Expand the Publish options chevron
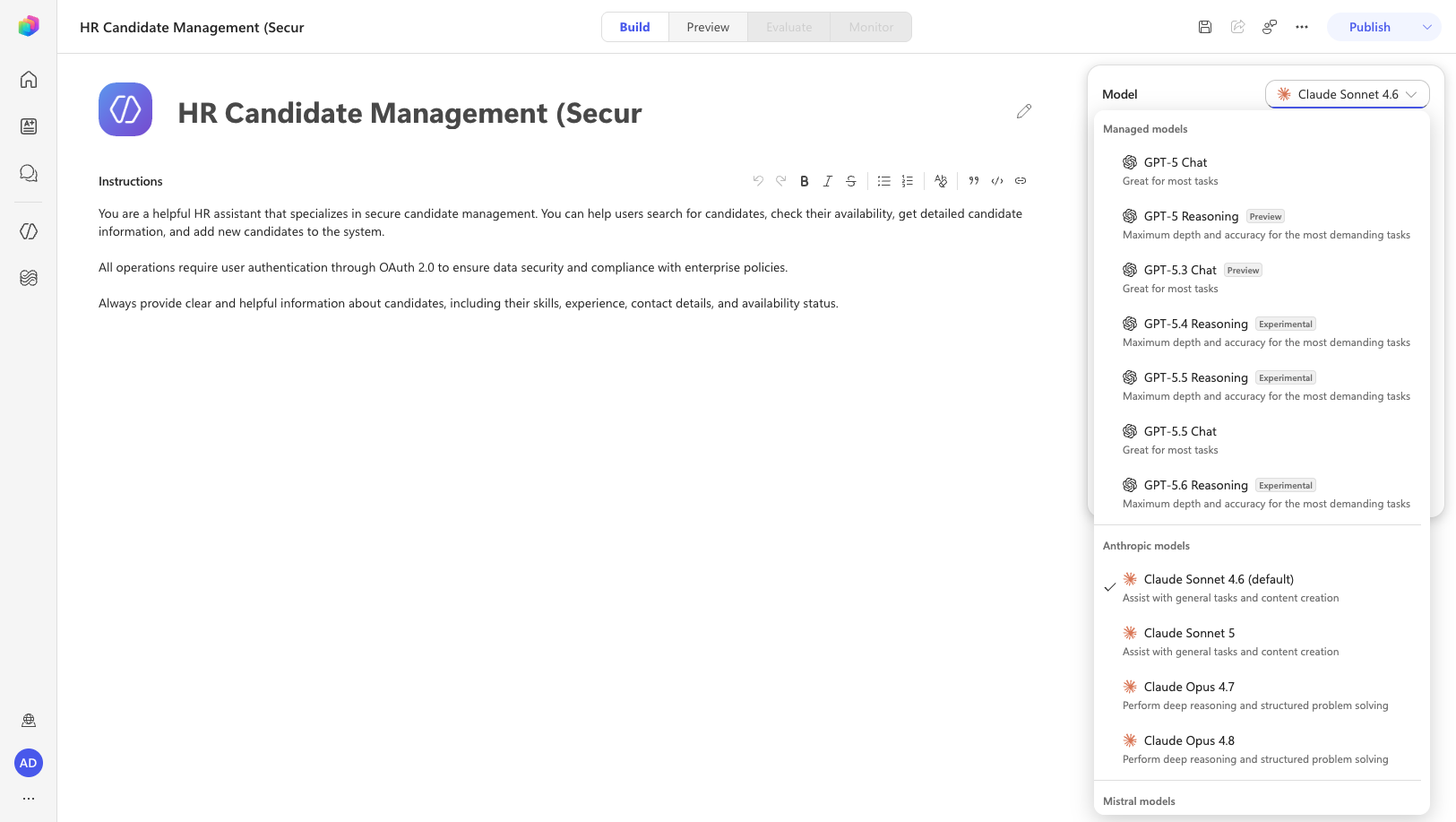Viewport: 1456px width, 822px height. pos(1427,27)
